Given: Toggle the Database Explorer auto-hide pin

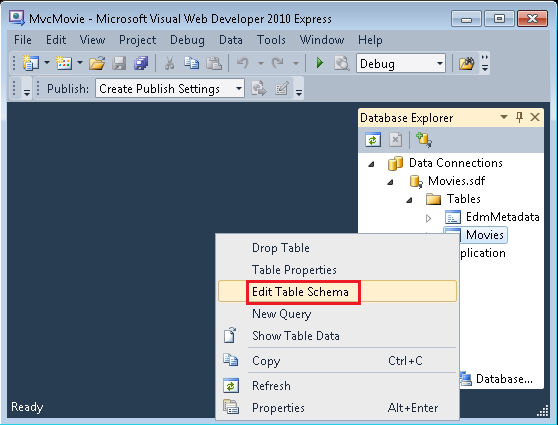Looking at the screenshot, I should [x=519, y=117].
